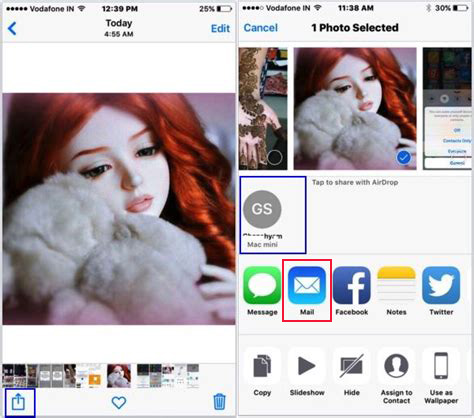Screen dimensions: 474x418
Task: Go back using the blue chevron arrow
Action: (x=12, y=28)
